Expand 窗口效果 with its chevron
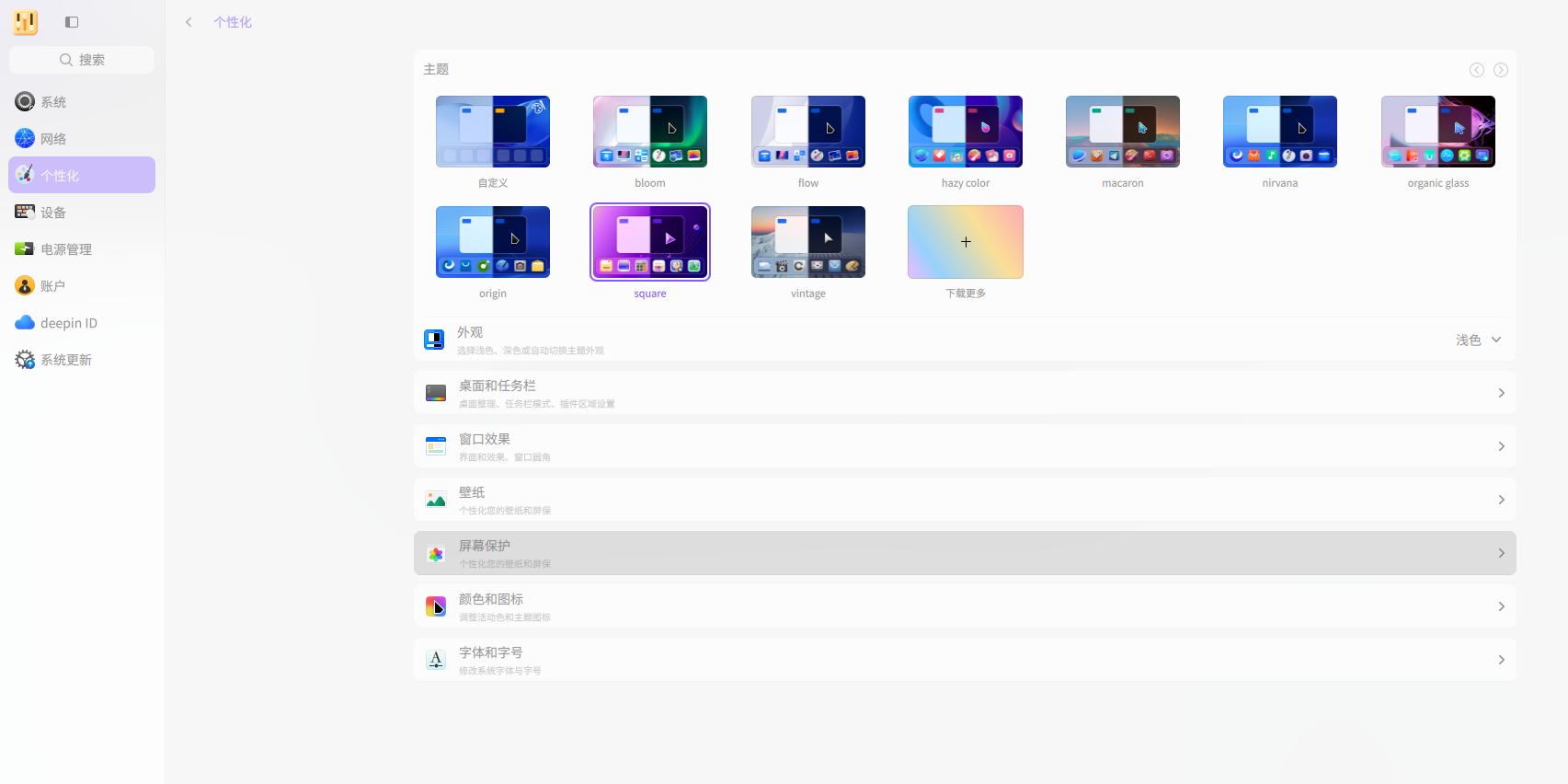Image resolution: width=1568 pixels, height=784 pixels. click(x=1501, y=446)
